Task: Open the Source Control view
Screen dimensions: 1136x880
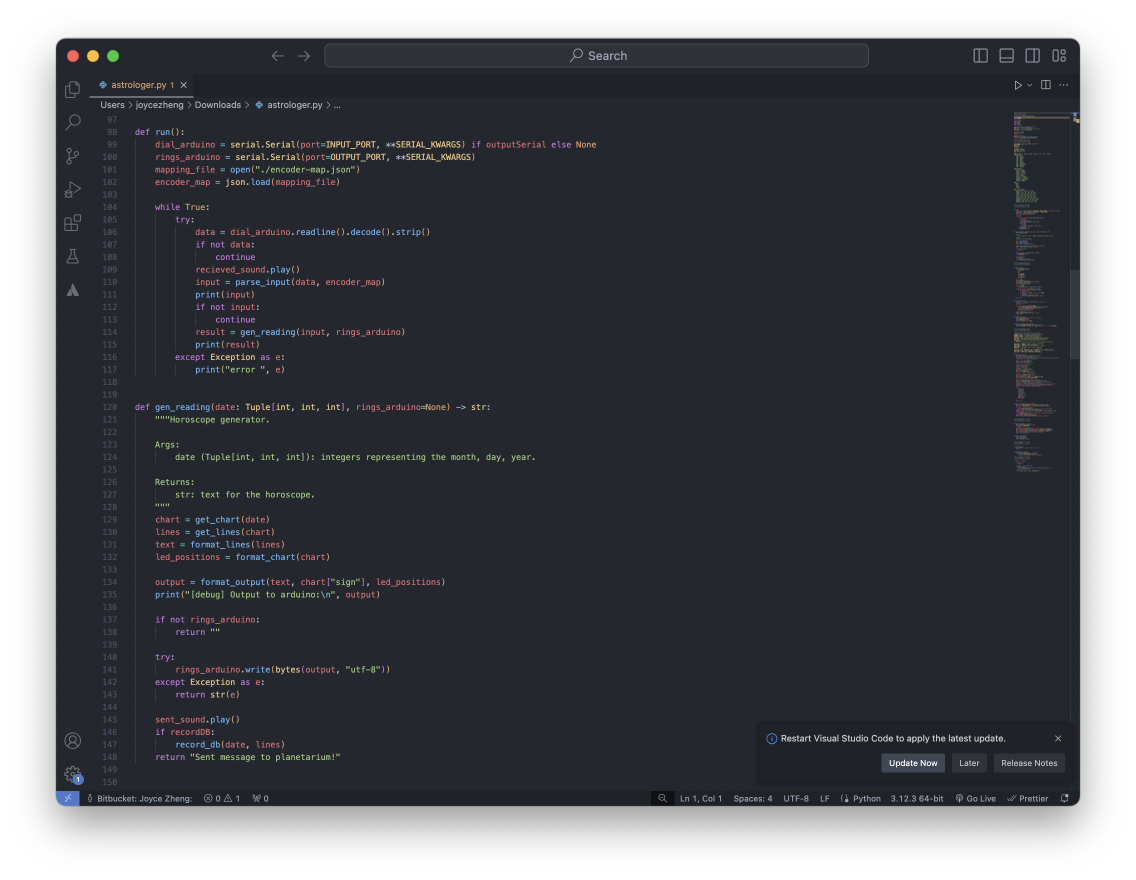Action: 73,156
